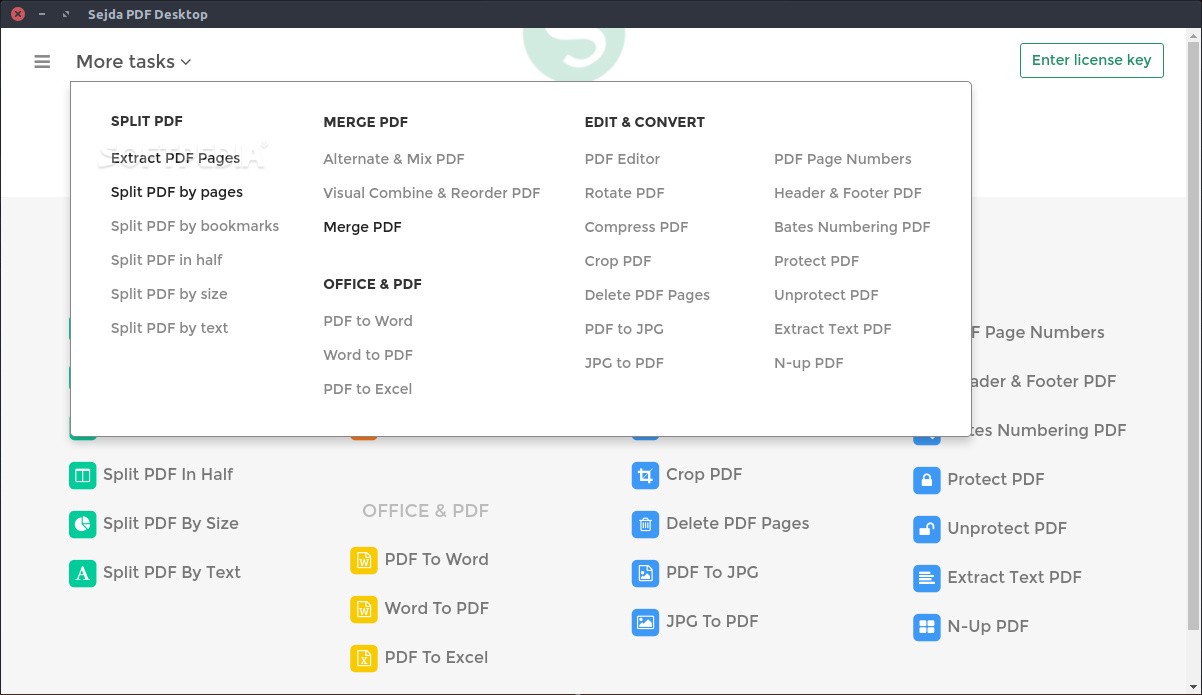Choose Split PDF by pages in menu
1202x695 pixels.
pyautogui.click(x=177, y=192)
